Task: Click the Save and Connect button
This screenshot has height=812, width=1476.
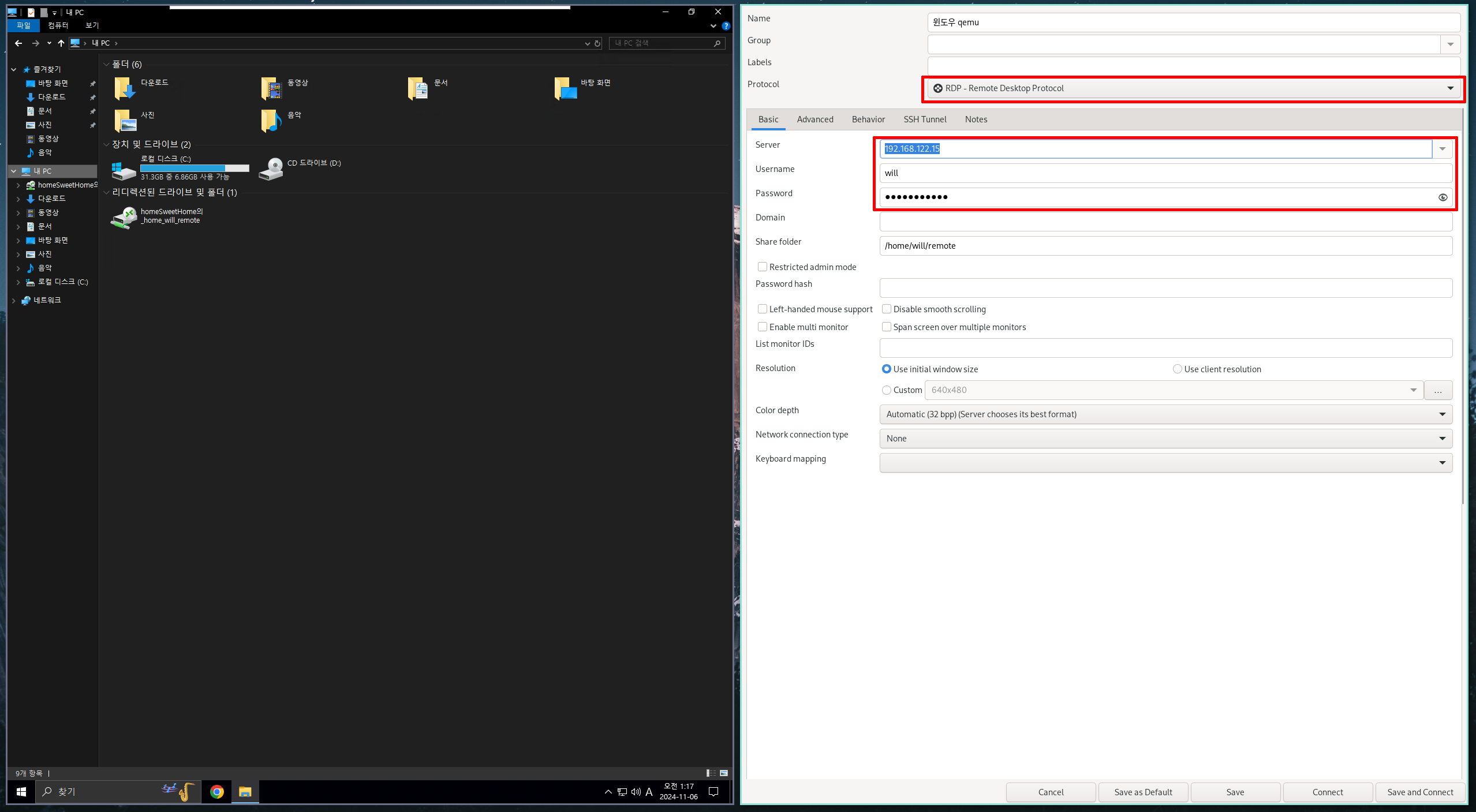Action: 1420,792
